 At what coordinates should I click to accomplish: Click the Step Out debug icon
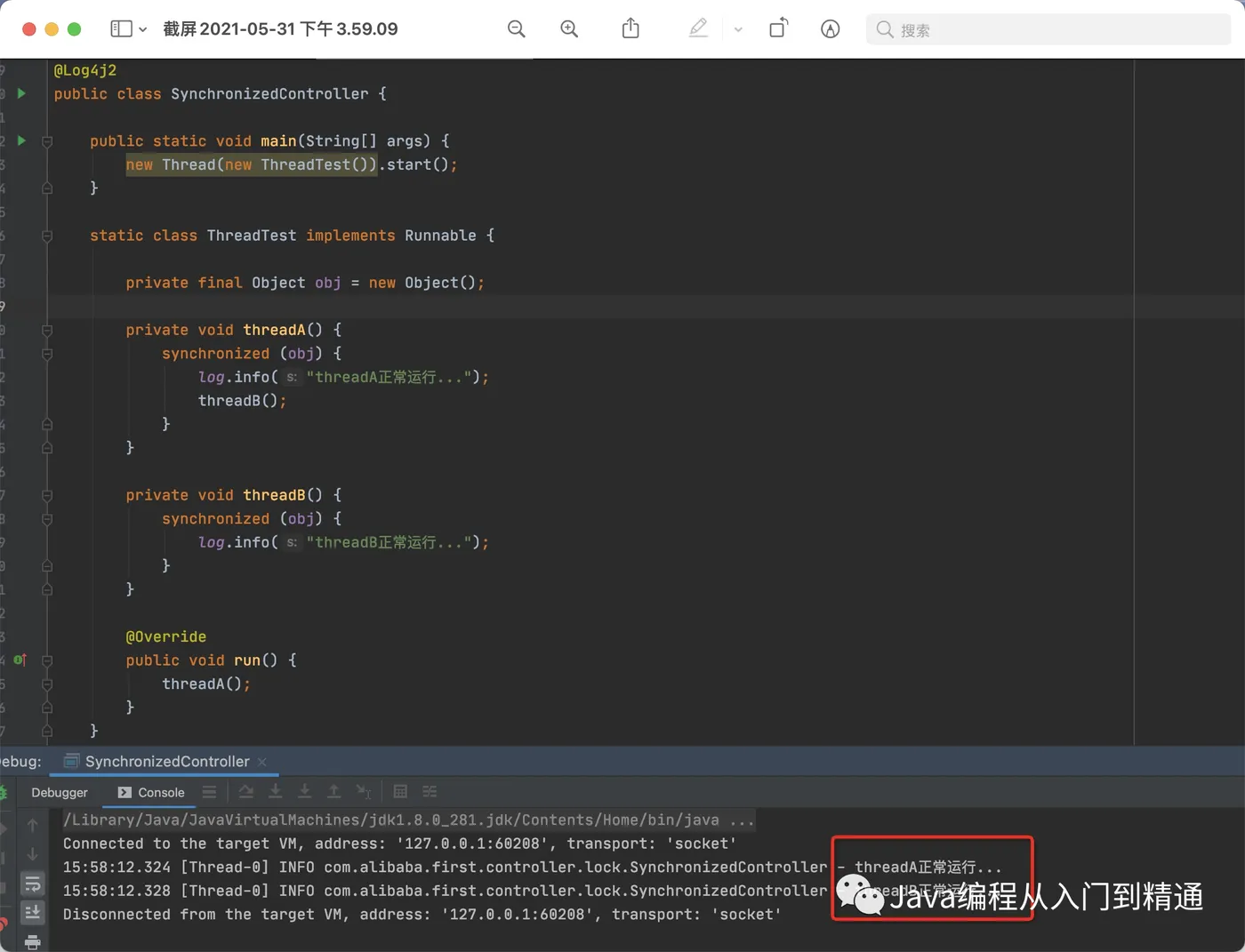[x=334, y=791]
